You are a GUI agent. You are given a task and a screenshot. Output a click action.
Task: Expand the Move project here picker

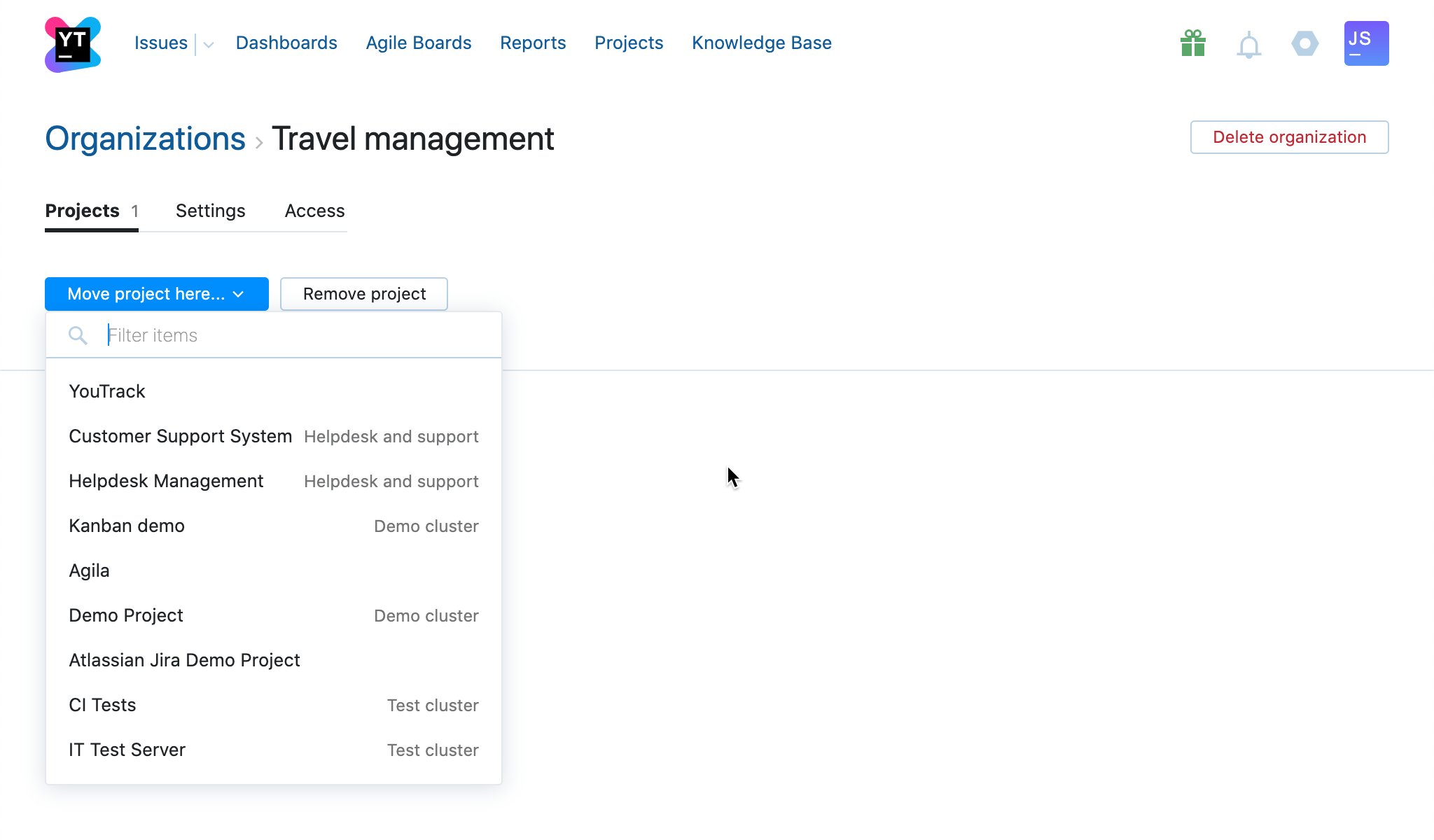tap(144, 294)
